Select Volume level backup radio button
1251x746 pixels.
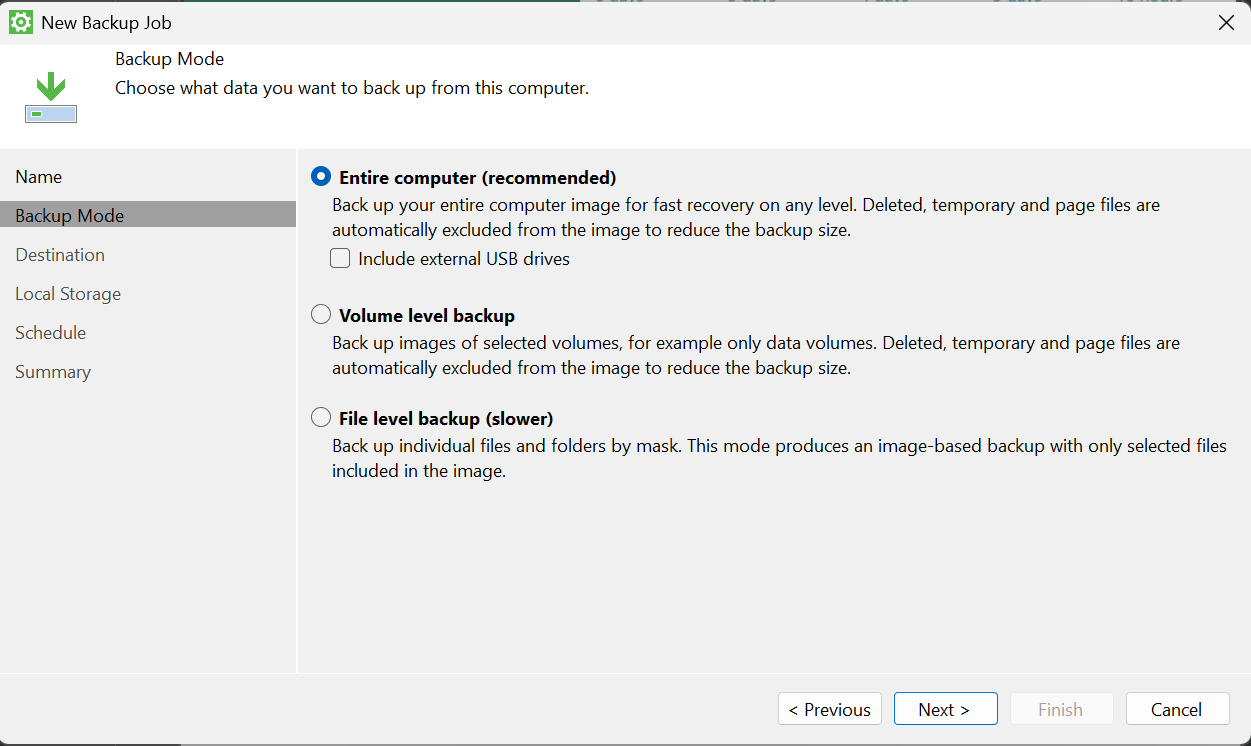(321, 315)
